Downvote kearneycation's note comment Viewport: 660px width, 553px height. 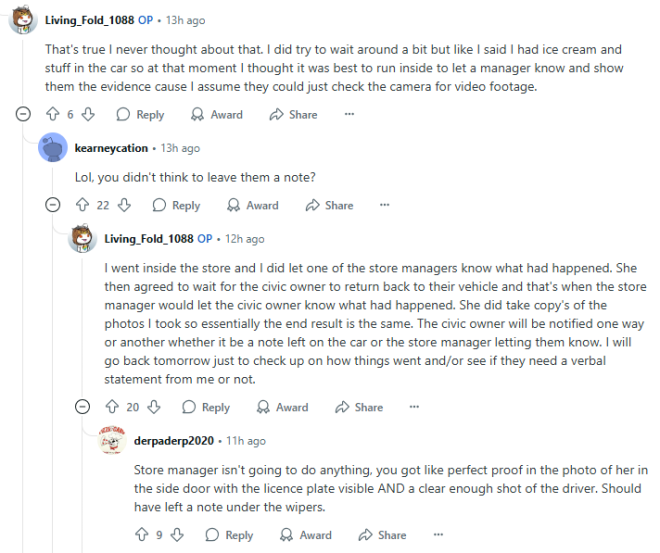(125, 205)
